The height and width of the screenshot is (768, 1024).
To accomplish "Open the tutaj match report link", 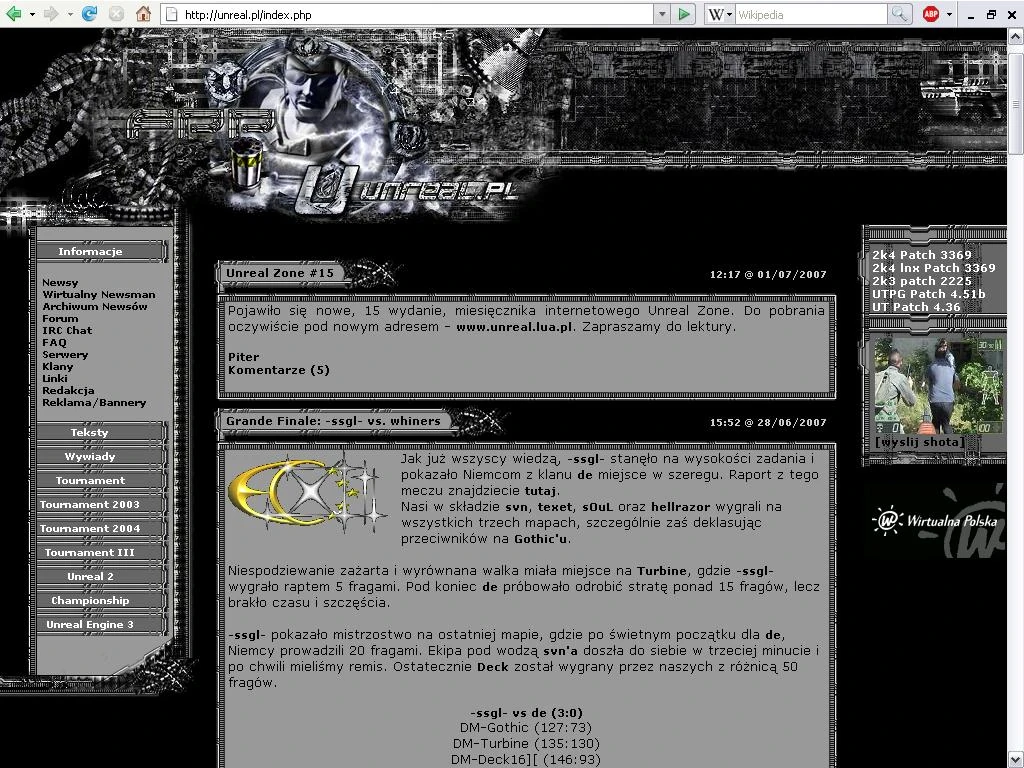I will pyautogui.click(x=541, y=491).
